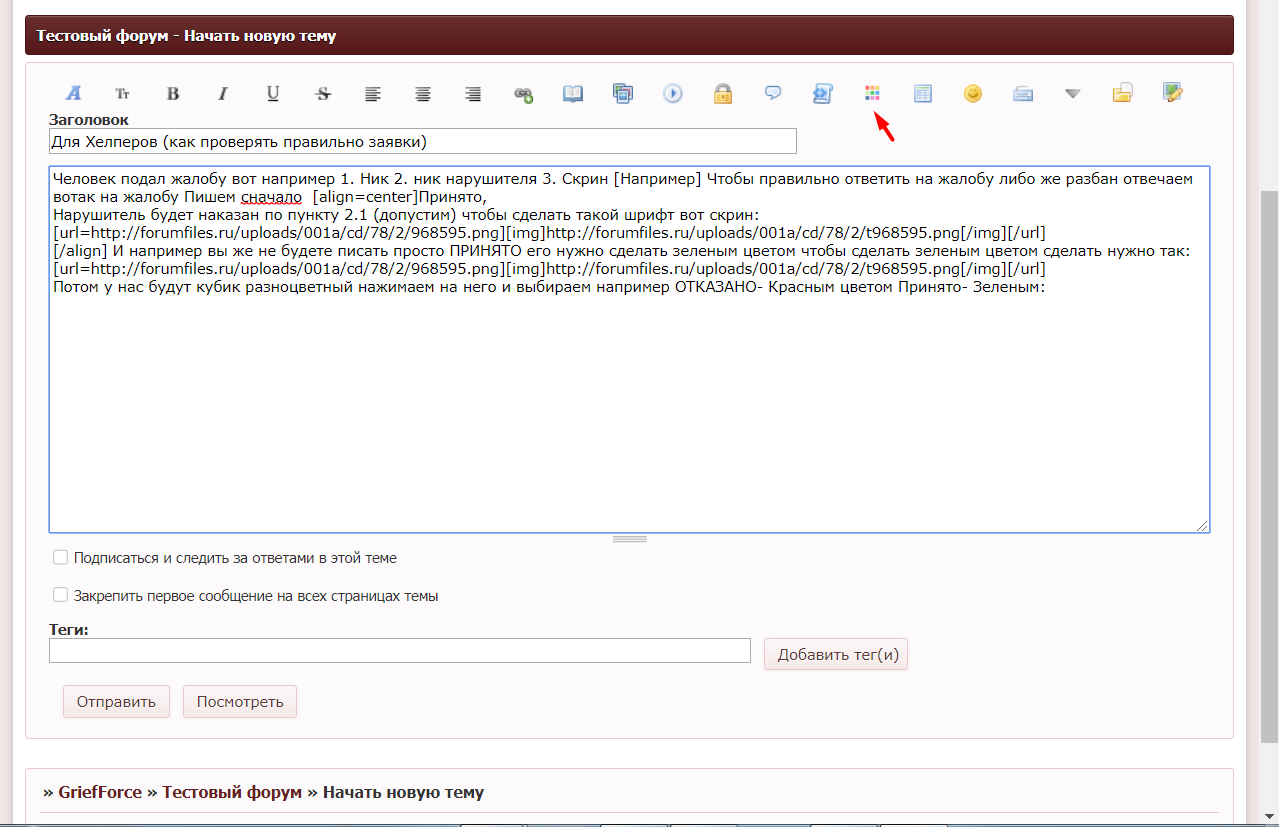Open the smiley emoticons picker

click(x=973, y=94)
